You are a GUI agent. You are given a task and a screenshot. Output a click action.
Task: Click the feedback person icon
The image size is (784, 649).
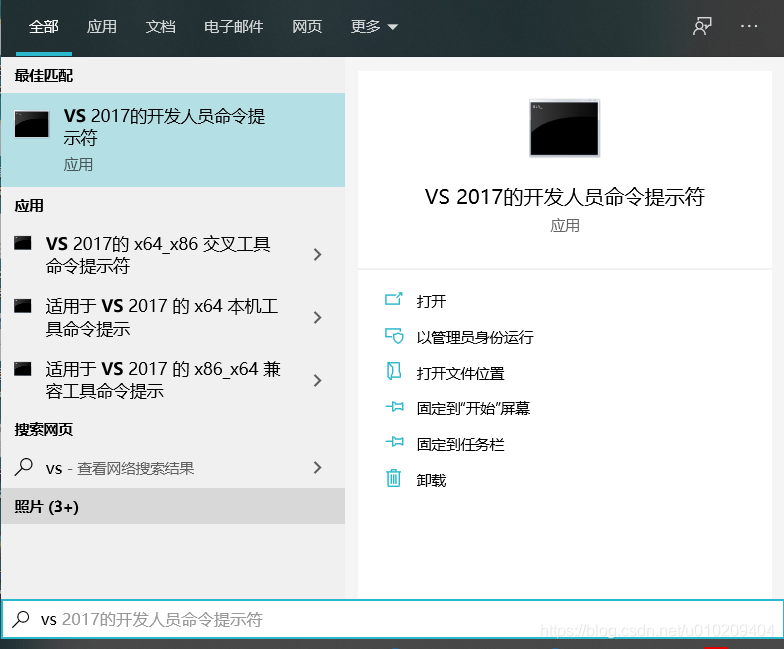tap(702, 26)
